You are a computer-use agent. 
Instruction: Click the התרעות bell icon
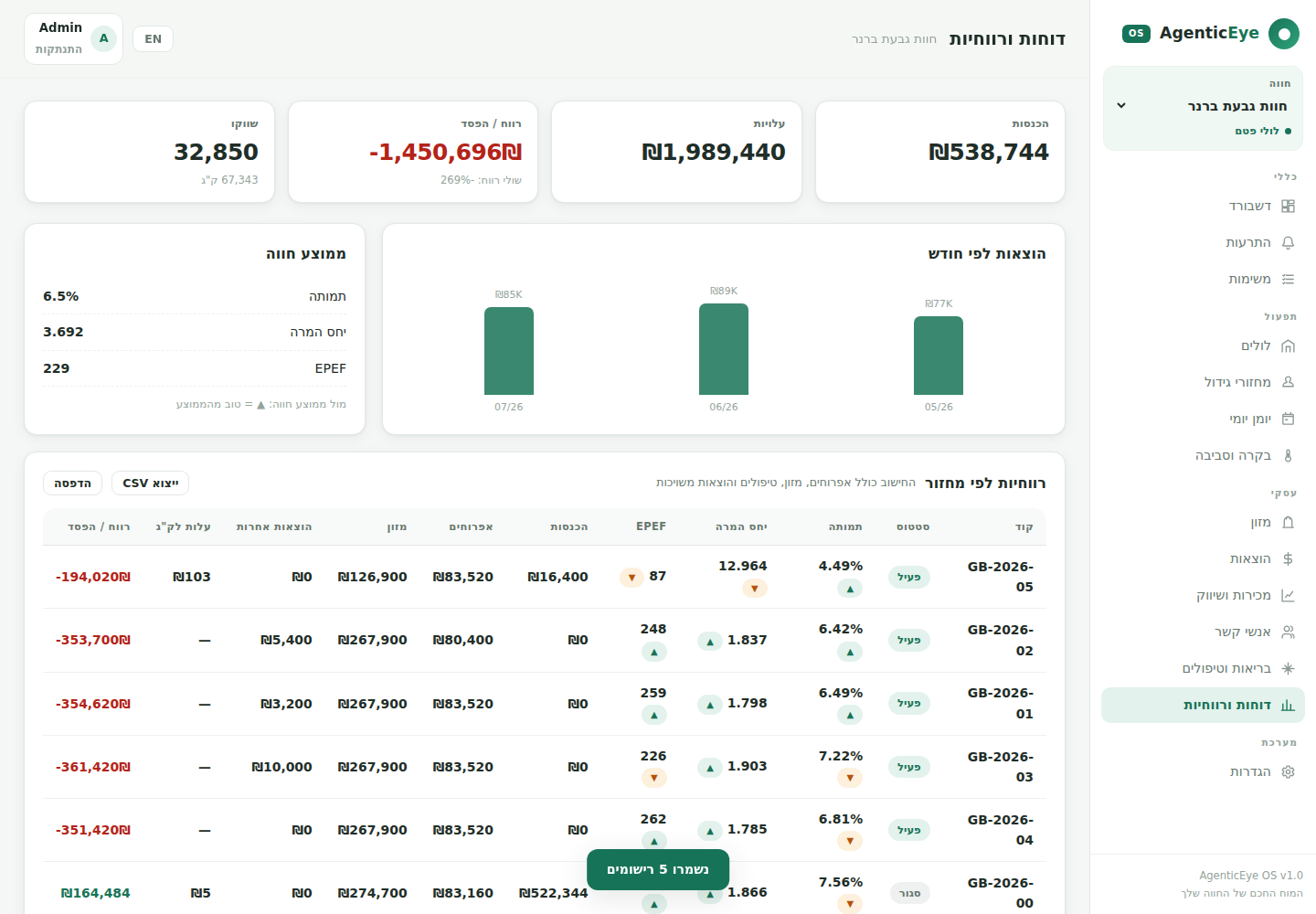1288,243
